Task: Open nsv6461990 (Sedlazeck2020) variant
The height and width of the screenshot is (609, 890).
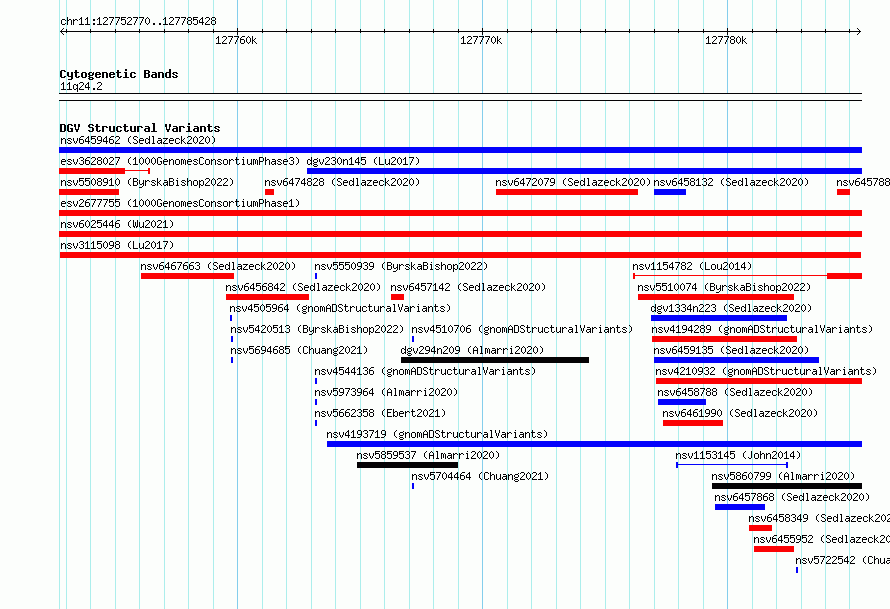Action: (740, 413)
